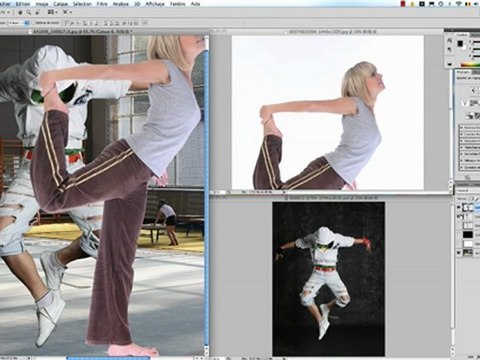Select the Rotate View tool icon
Image resolution: width=480 pixels, height=360 pixels.
click(37, 12)
